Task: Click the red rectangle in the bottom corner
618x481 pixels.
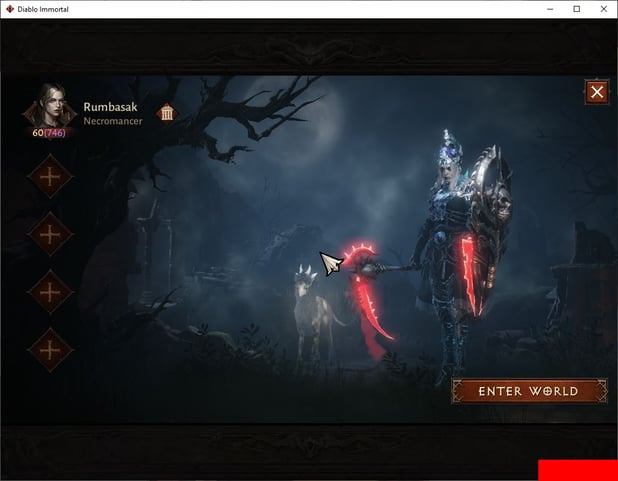Action: click(577, 470)
